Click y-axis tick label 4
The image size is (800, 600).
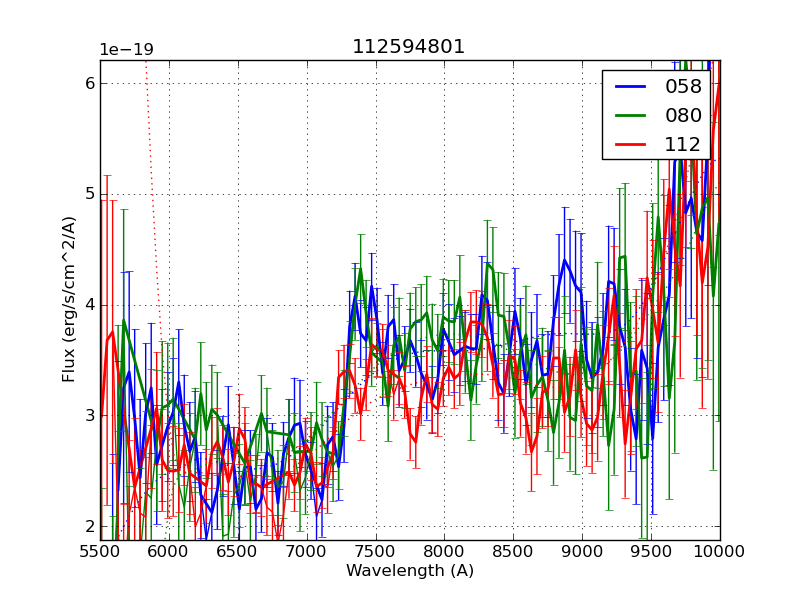(89, 305)
